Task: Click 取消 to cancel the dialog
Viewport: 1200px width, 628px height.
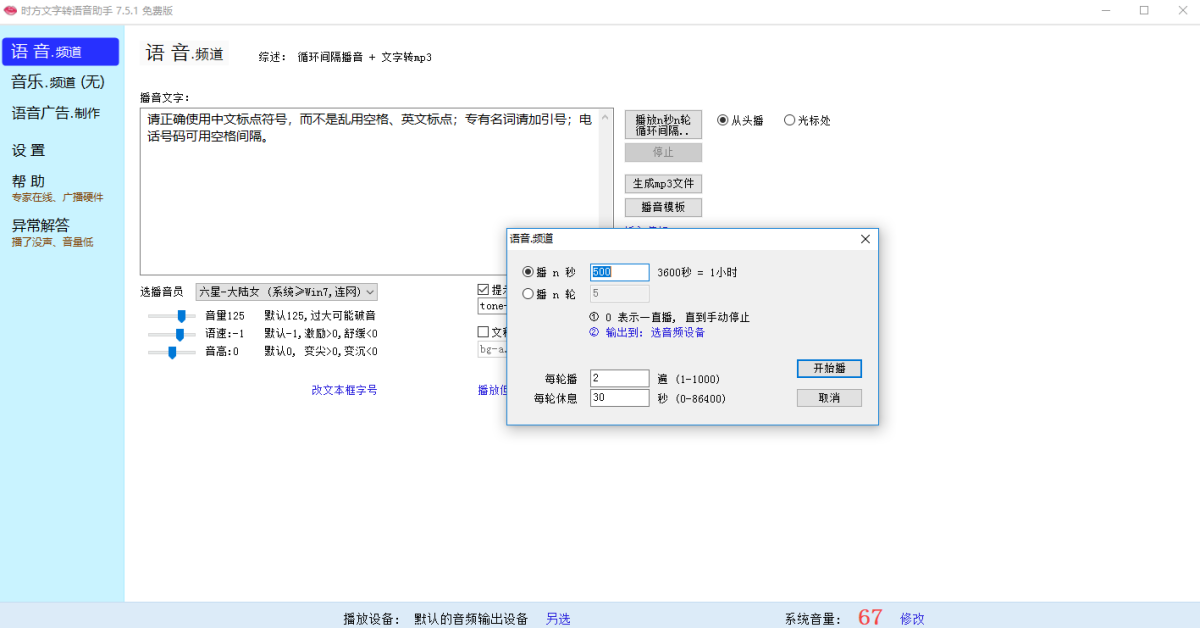Action: click(x=828, y=397)
